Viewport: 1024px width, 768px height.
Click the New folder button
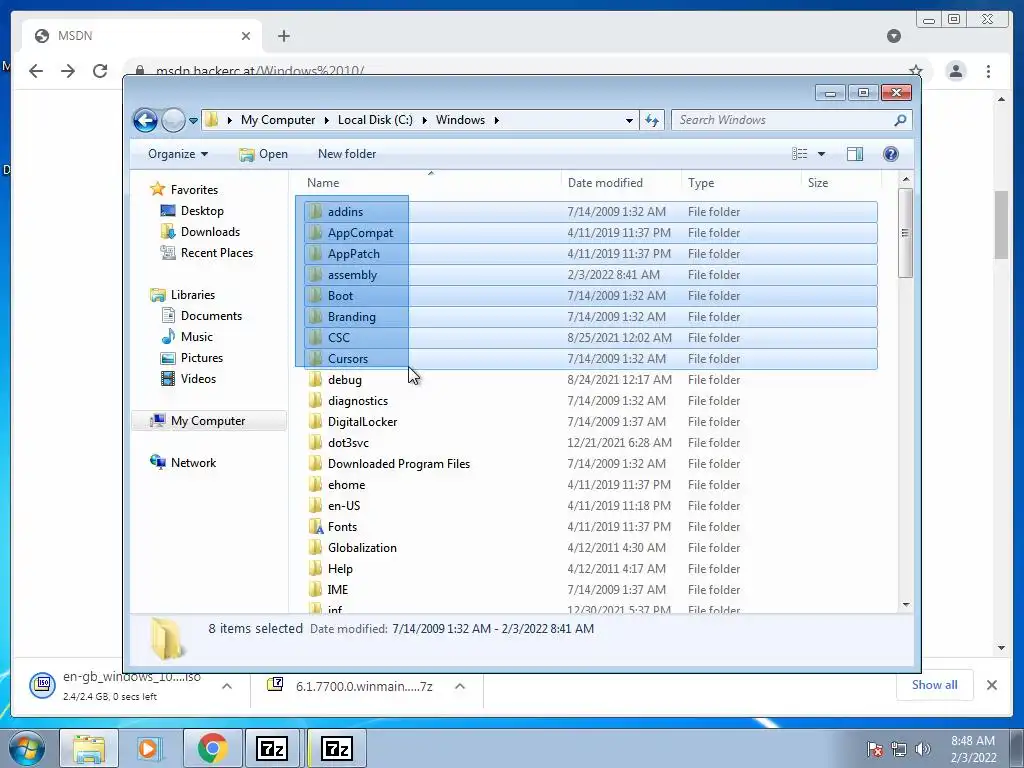(x=347, y=154)
